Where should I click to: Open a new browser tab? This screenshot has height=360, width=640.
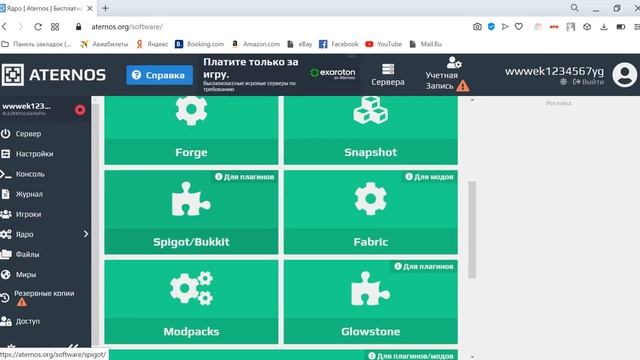click(105, 8)
